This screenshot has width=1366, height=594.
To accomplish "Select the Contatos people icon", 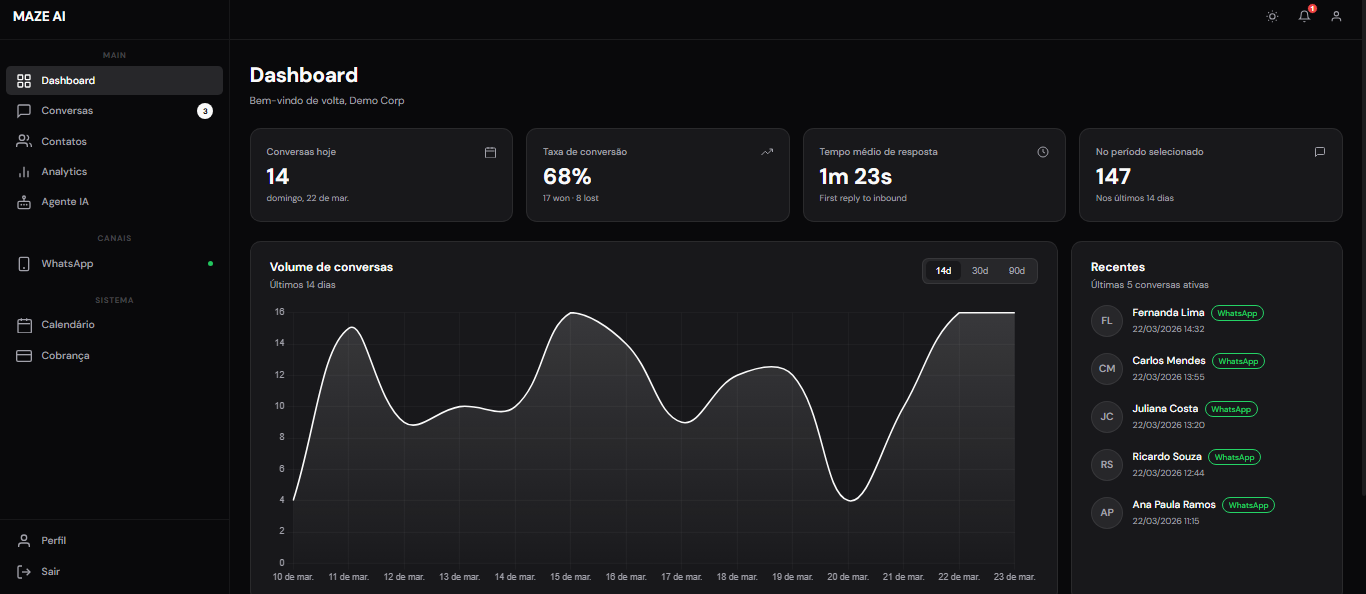I will click(24, 141).
